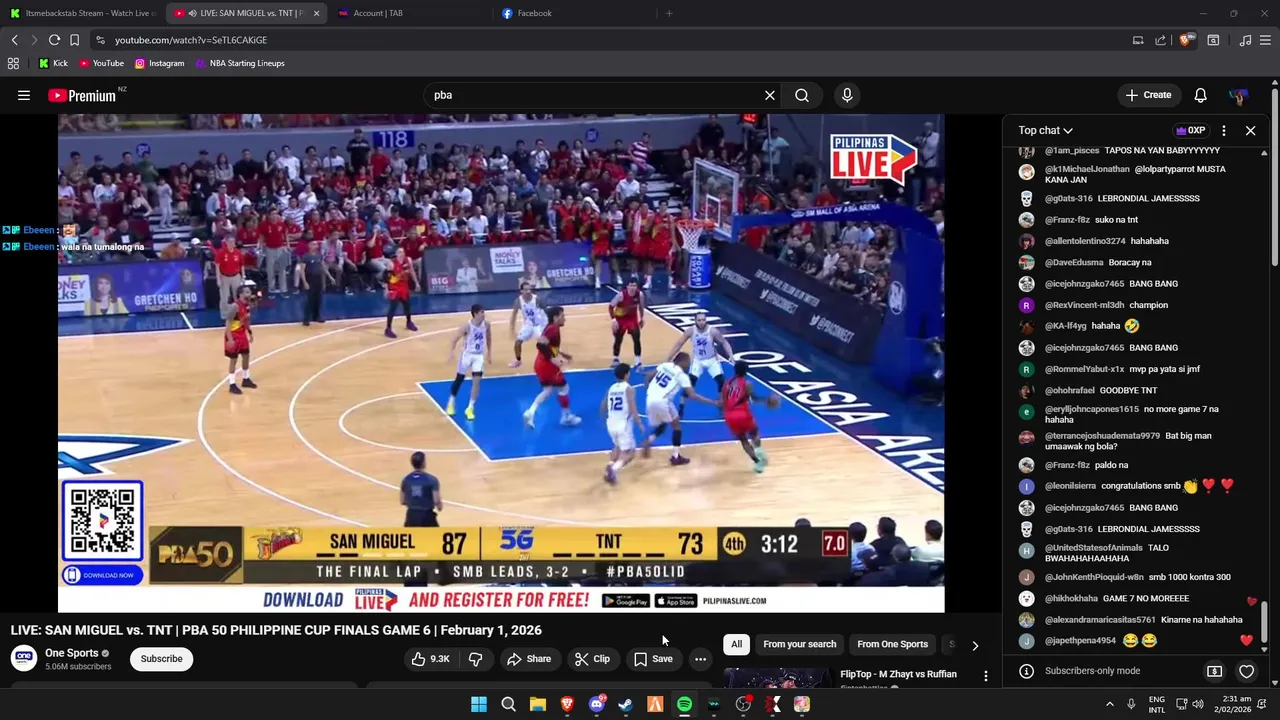Screen dimensions: 1280x720
Task: Click the Create button
Action: tap(1148, 95)
